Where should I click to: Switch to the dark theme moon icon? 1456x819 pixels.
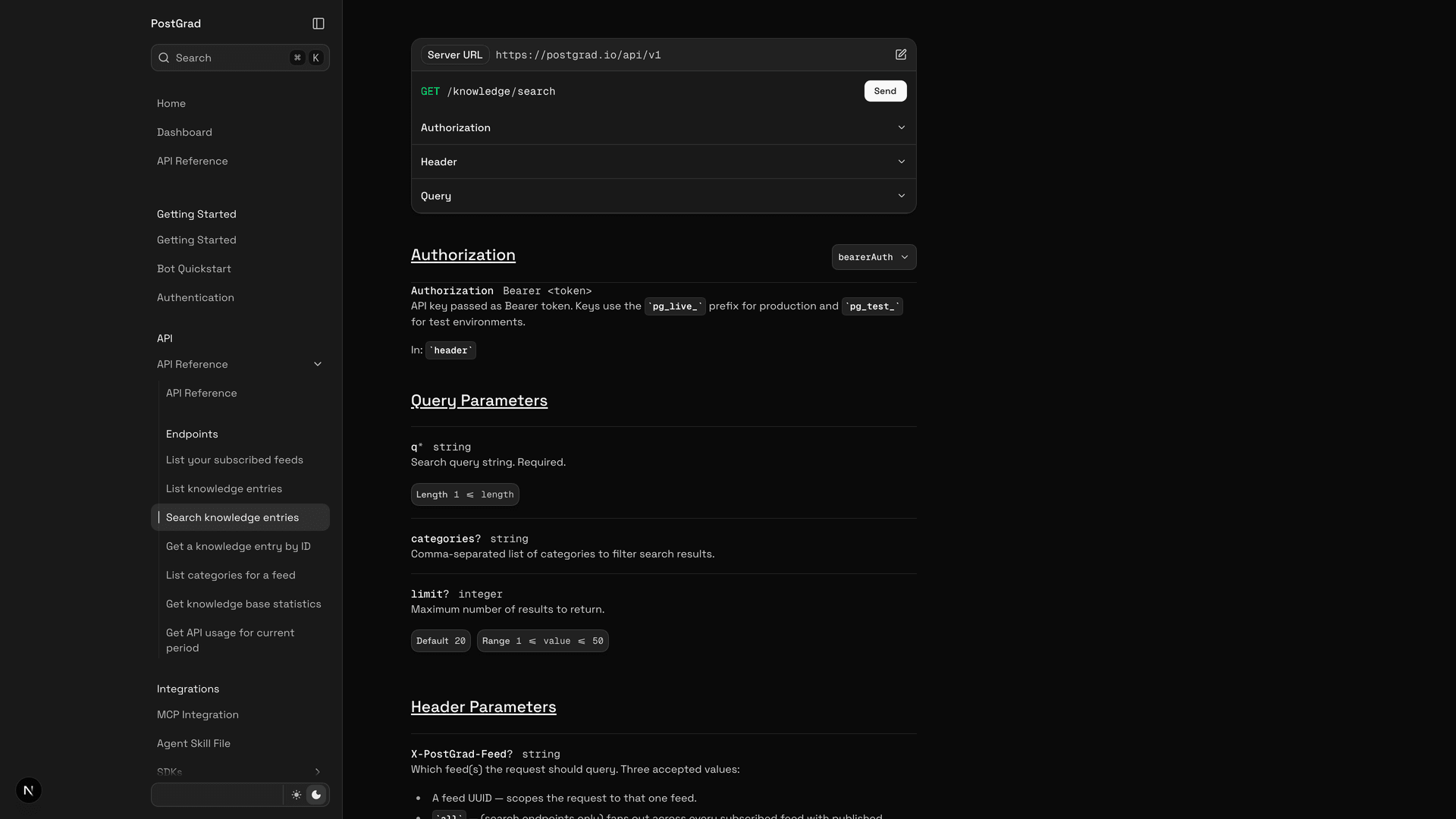316,795
